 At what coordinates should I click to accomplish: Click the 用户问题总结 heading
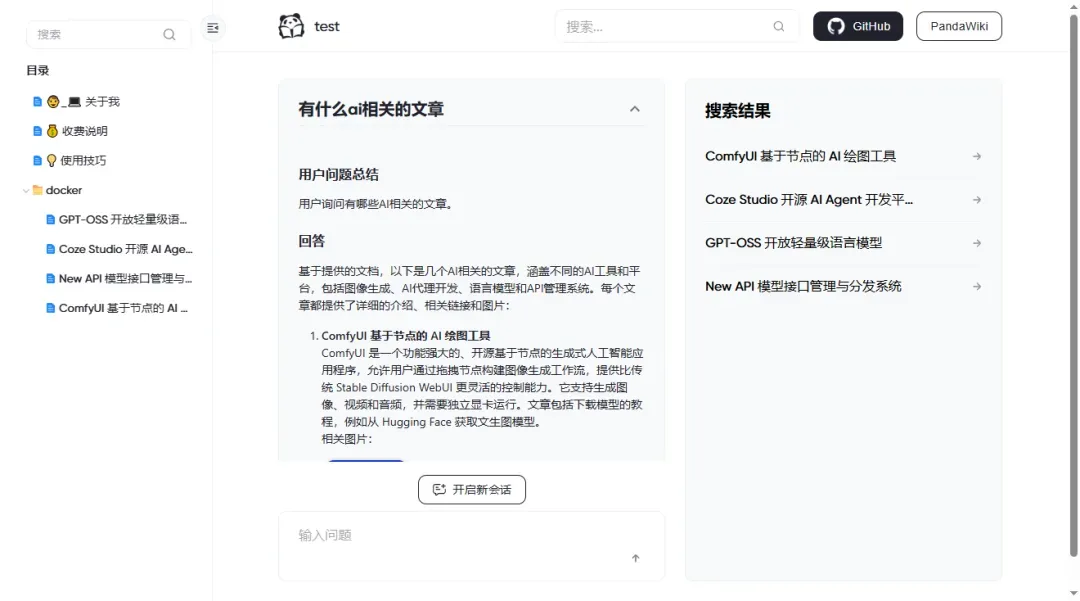tap(338, 175)
